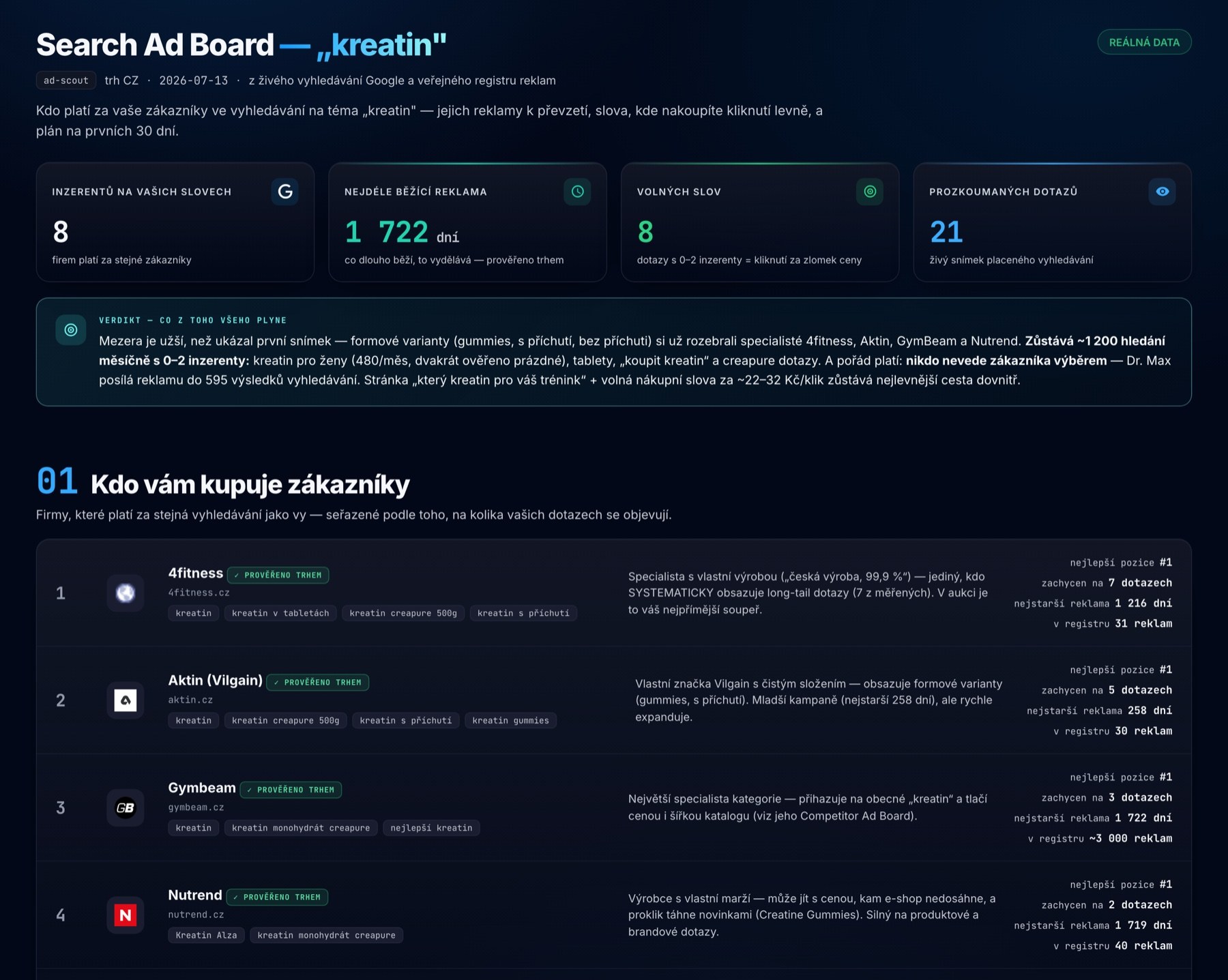The width and height of the screenshot is (1228, 980).
Task: Click Aktin 'kreatin gummies' chip
Action: tap(510, 720)
